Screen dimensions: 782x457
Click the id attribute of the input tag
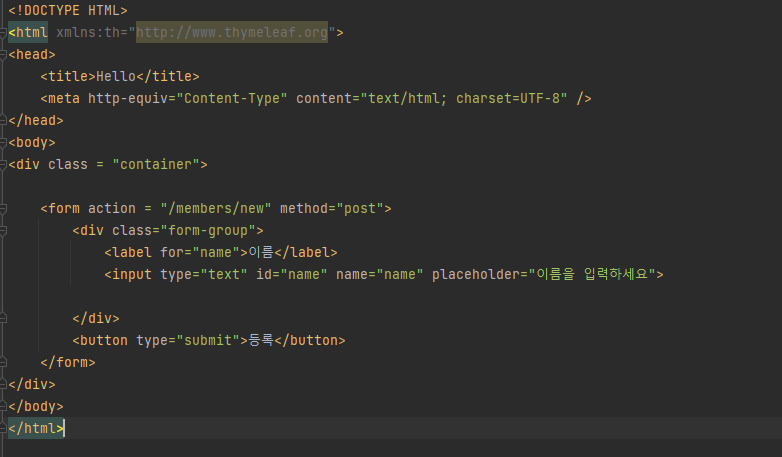(x=264, y=274)
